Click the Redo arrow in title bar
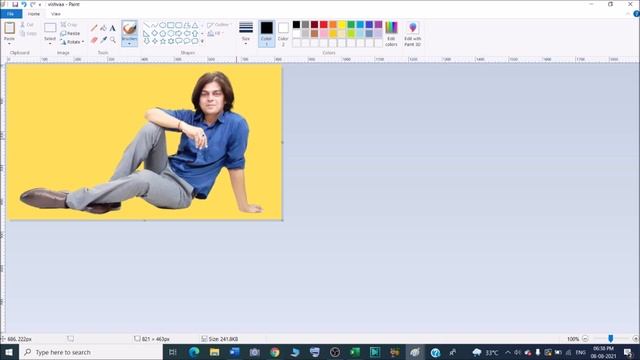The width and height of the screenshot is (640, 360). pyautogui.click(x=32, y=4)
